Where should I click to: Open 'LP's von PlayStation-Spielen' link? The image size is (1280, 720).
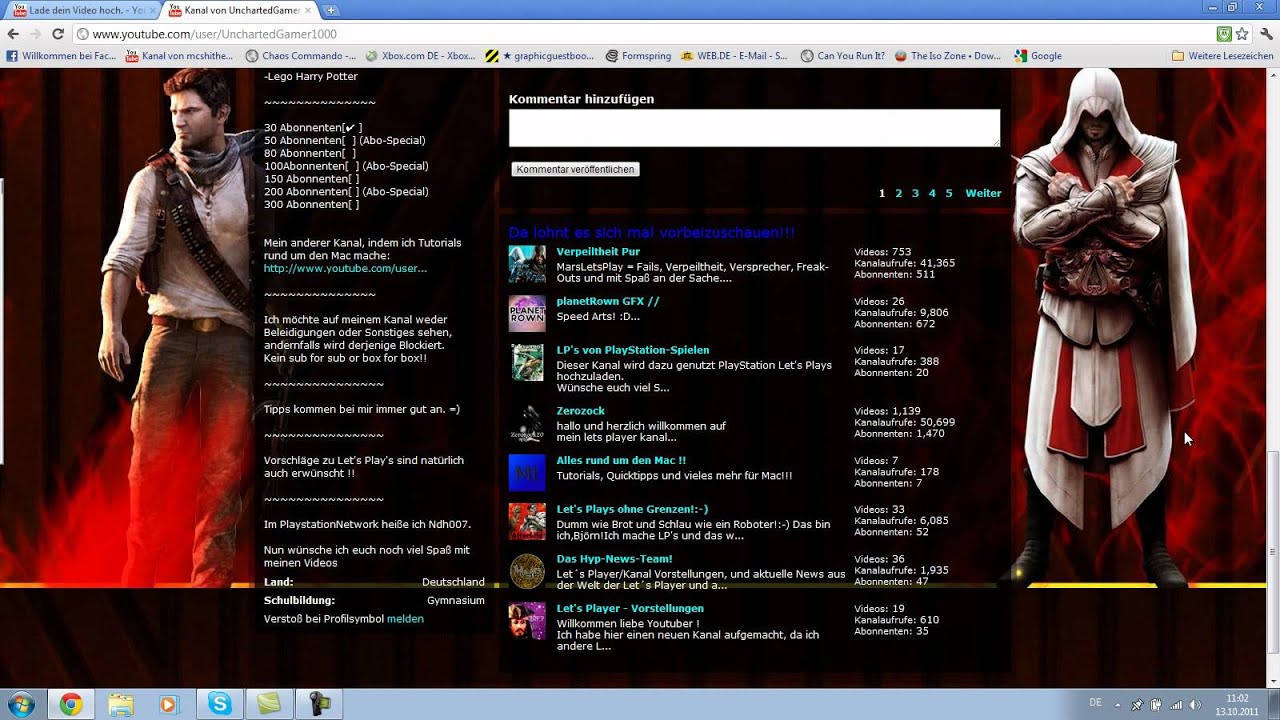tap(633, 350)
